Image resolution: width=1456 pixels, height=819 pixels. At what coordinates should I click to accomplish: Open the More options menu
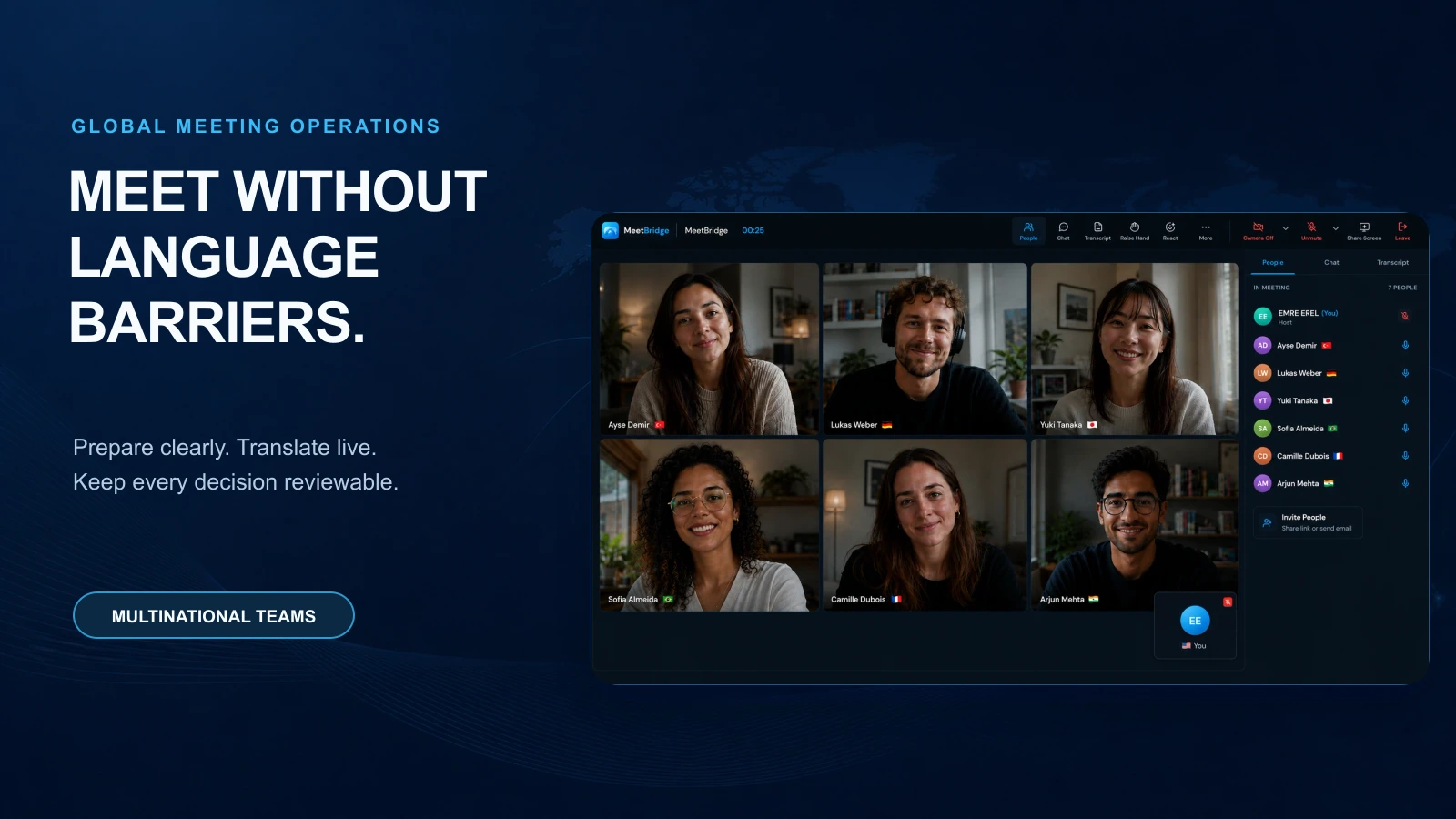coord(1206,231)
